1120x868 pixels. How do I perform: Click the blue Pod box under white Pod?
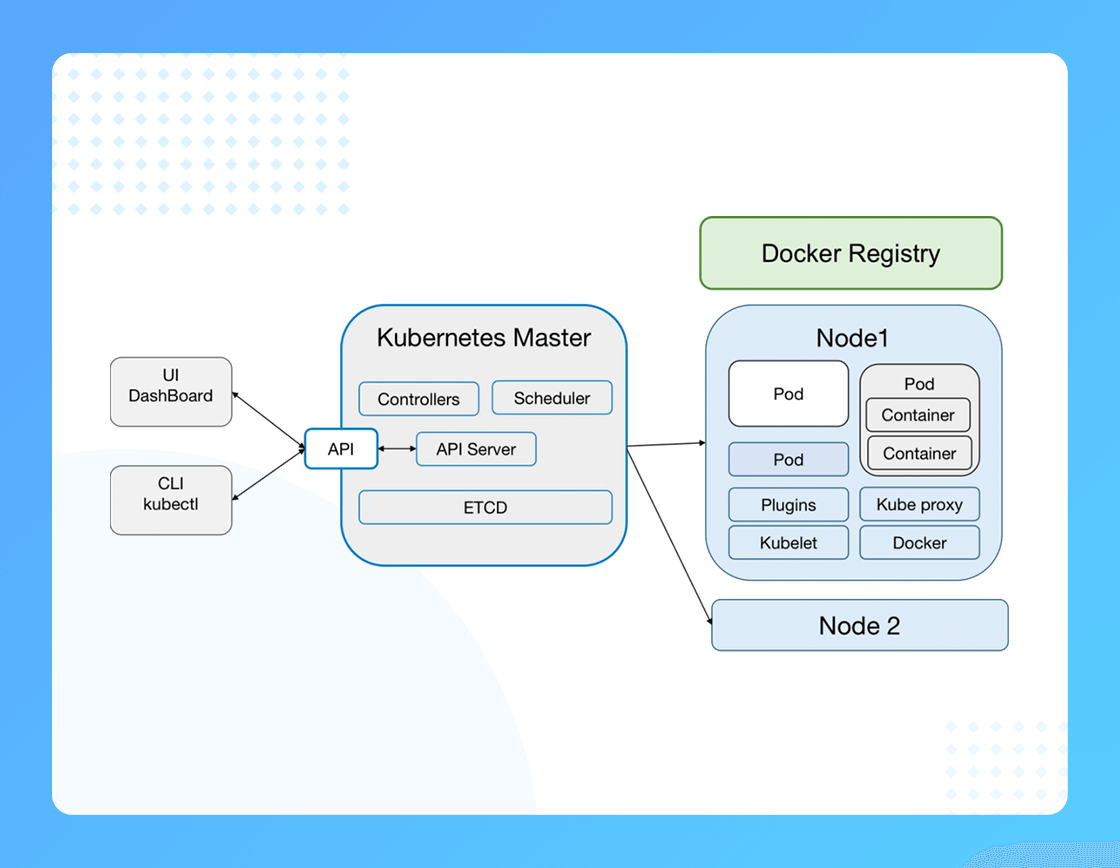pos(789,459)
